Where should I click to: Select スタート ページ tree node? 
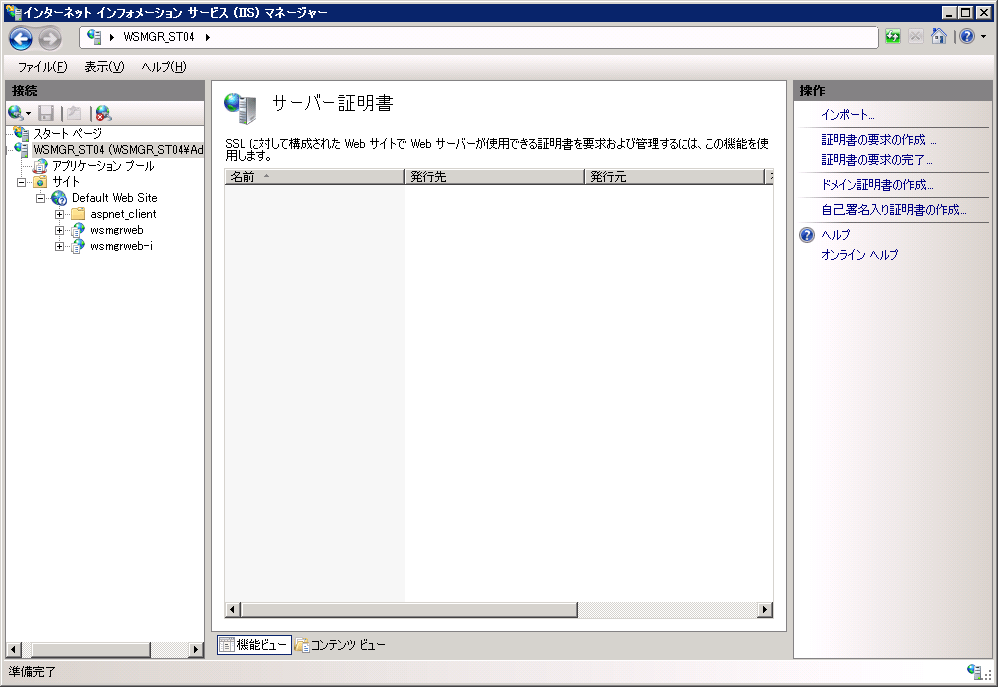click(67, 134)
